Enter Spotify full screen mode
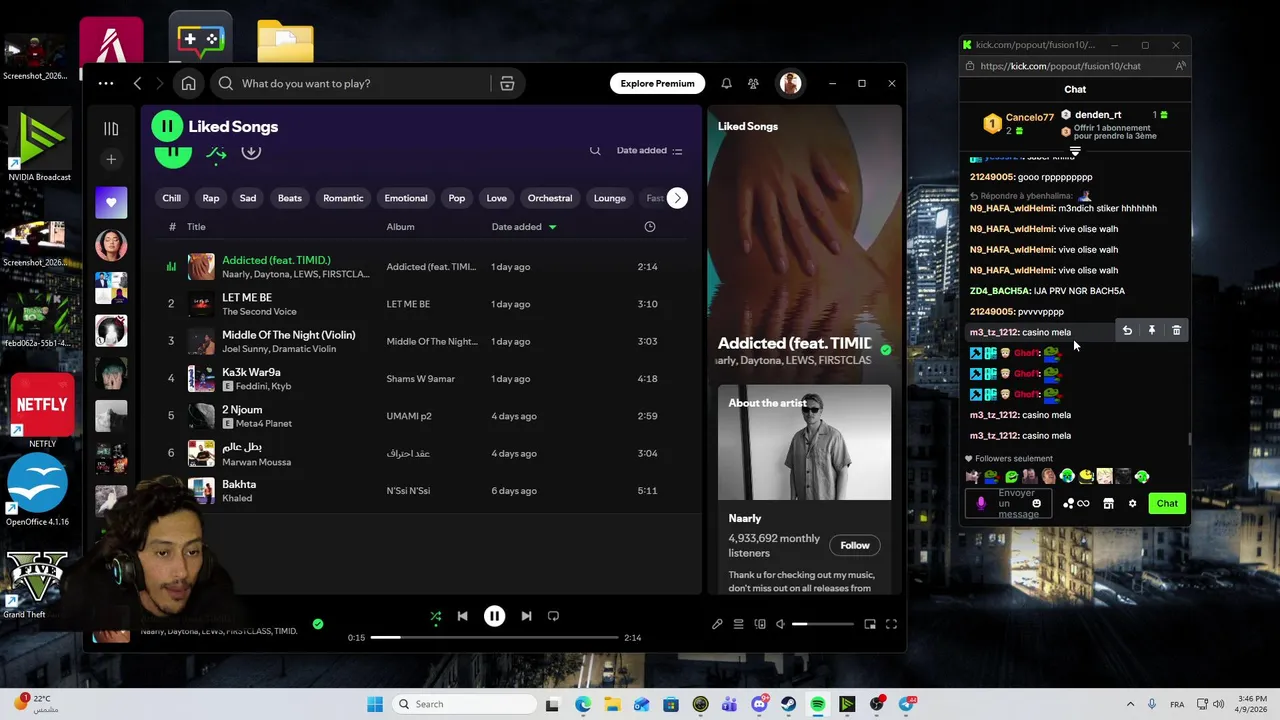 (x=891, y=624)
